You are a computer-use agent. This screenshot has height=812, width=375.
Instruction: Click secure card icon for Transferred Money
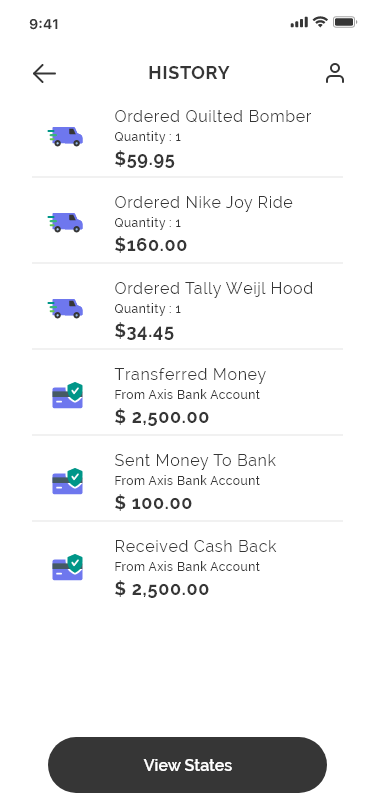tap(67, 395)
